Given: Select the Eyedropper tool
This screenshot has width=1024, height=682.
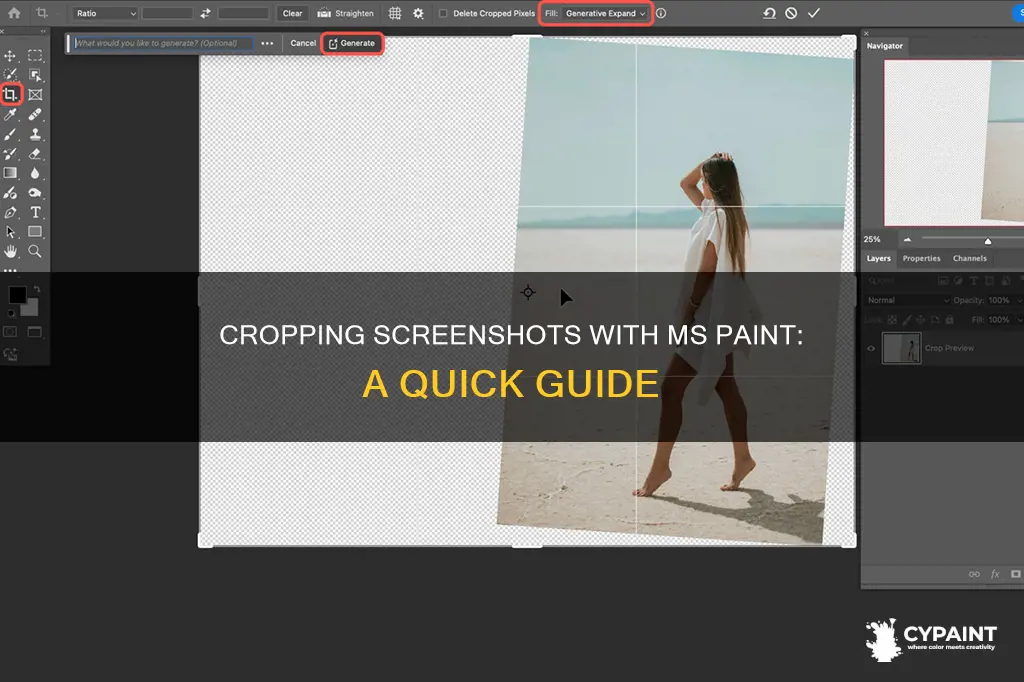Looking at the screenshot, I should [x=10, y=115].
